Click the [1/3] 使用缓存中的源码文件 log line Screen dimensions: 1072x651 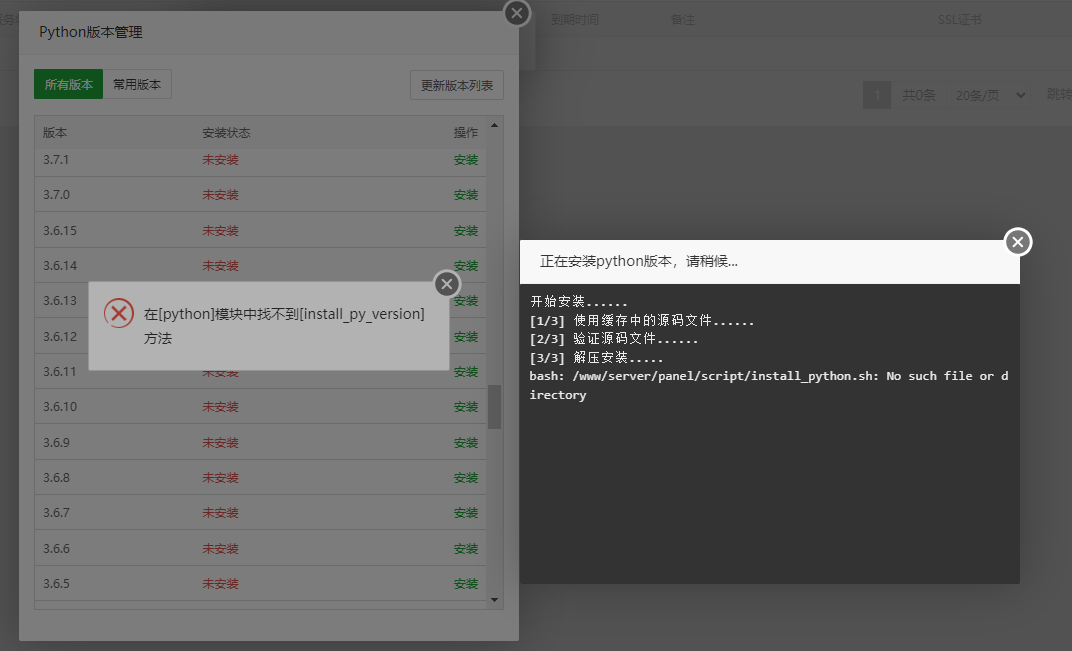(x=641, y=321)
